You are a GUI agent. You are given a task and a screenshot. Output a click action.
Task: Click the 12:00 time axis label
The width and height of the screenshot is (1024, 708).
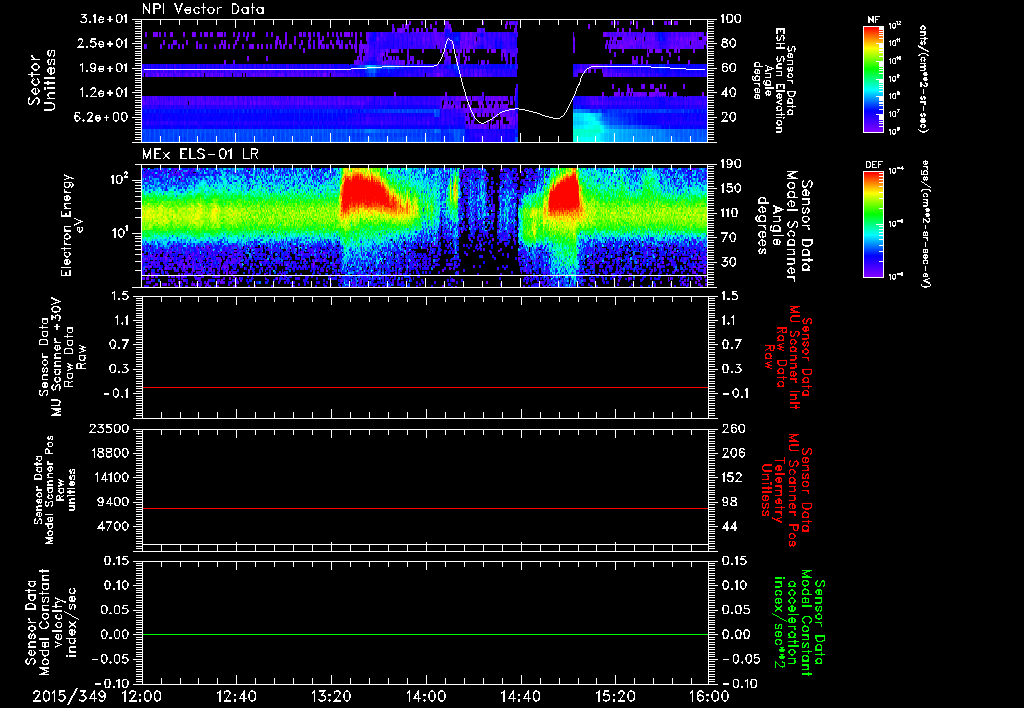[142, 696]
